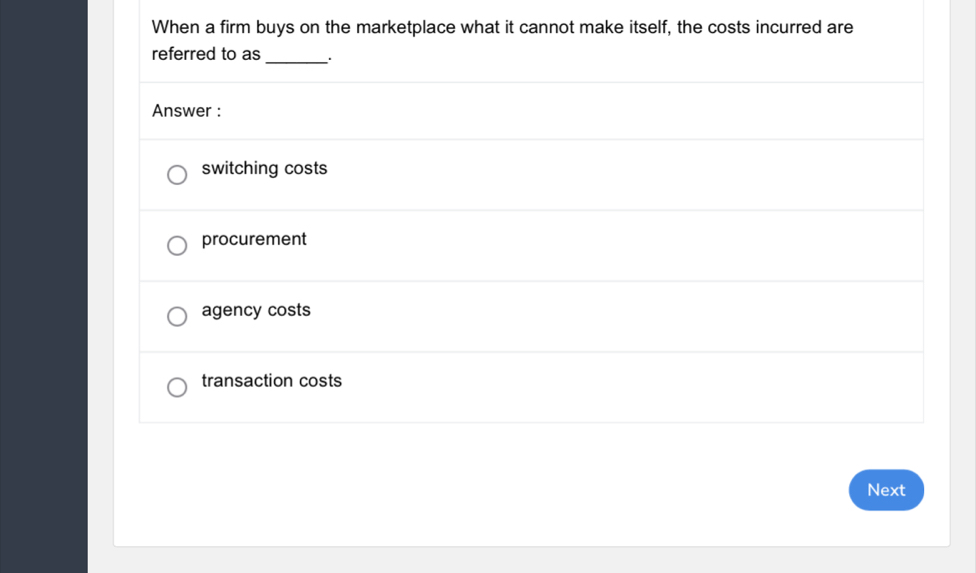Click empty space in procurement option row
The height and width of the screenshot is (573, 976).
[x=620, y=246]
